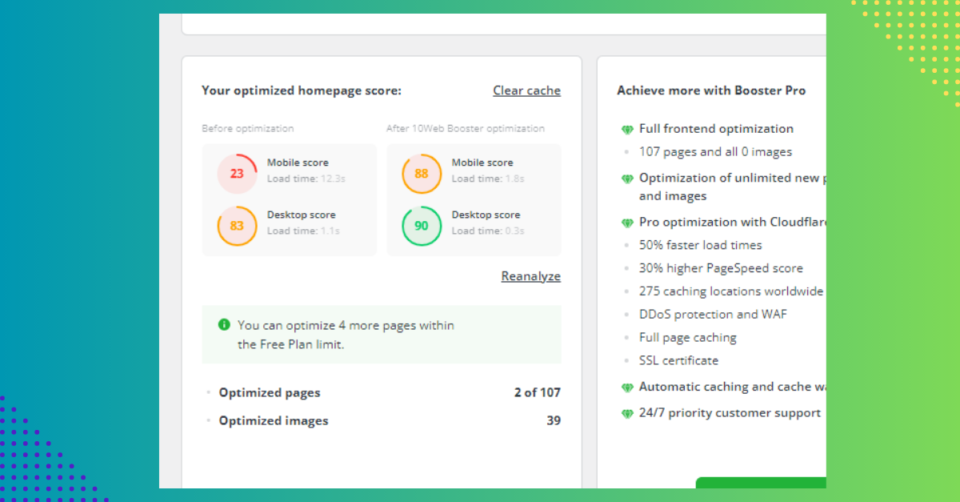The width and height of the screenshot is (960, 502).
Task: Click the 'Your optimized homepage score:' heading
Action: [301, 91]
